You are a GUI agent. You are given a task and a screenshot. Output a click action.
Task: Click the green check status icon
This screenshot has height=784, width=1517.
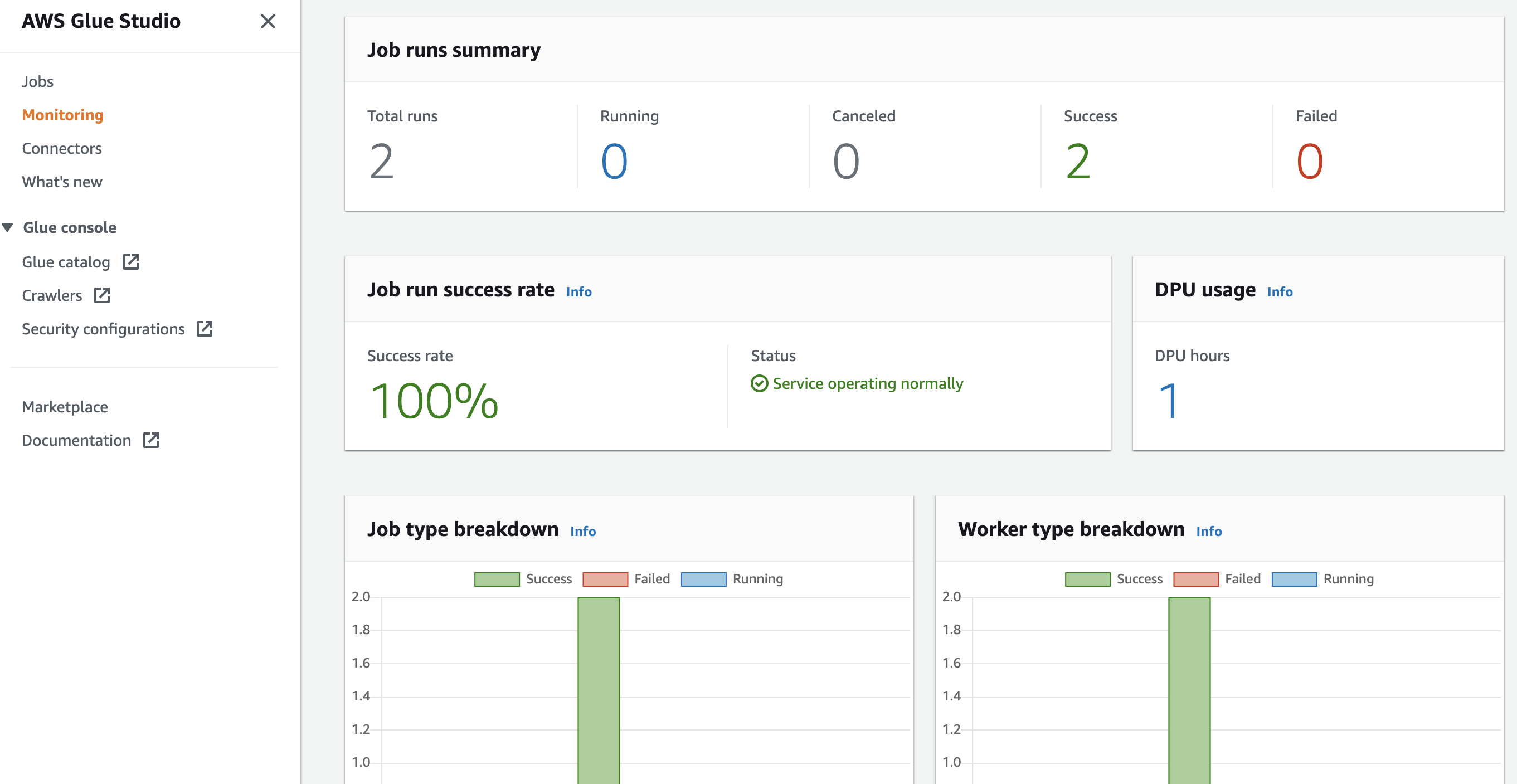(x=759, y=384)
